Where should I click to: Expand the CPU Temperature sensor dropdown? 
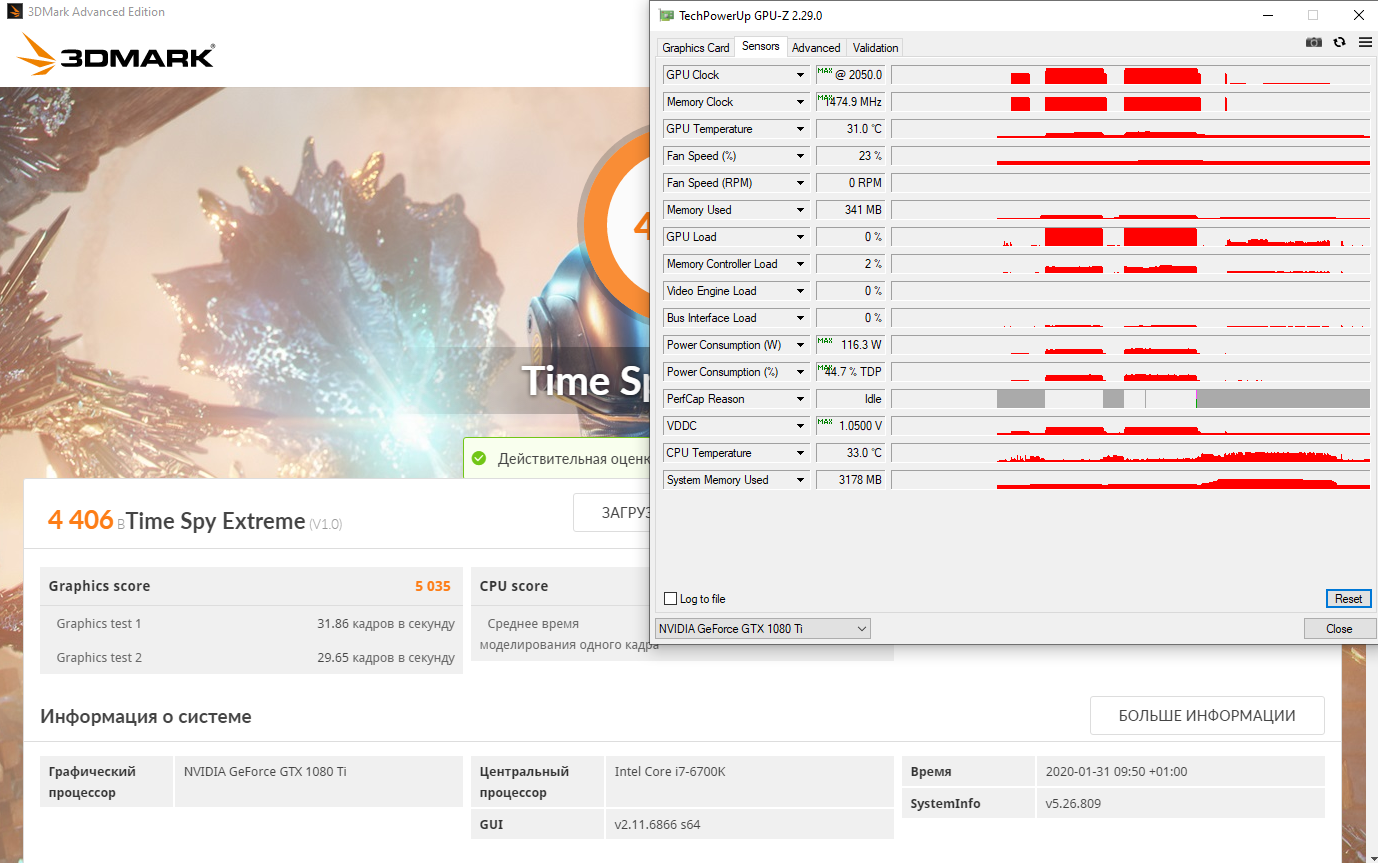click(800, 453)
